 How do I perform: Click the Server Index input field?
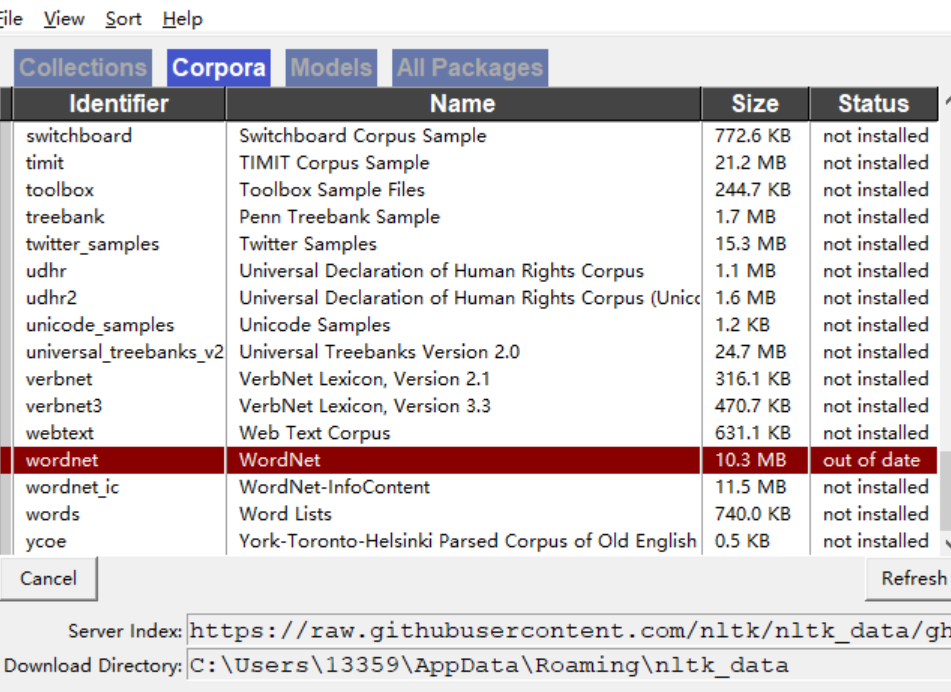click(x=560, y=631)
